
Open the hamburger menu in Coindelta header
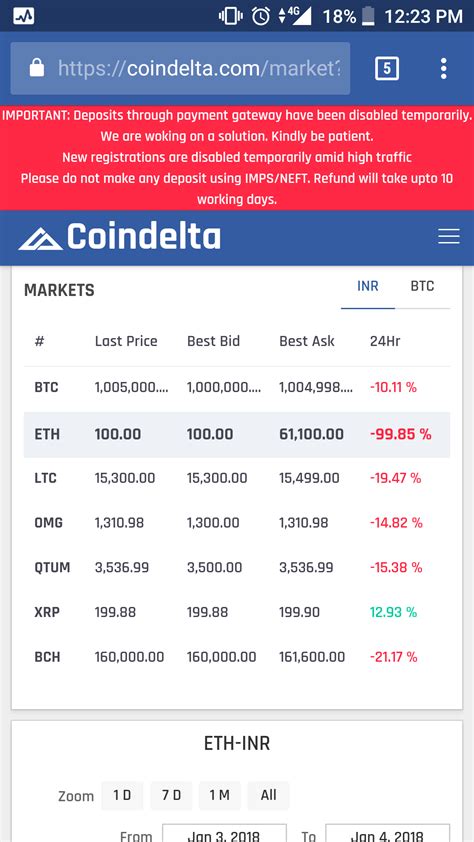[449, 237]
